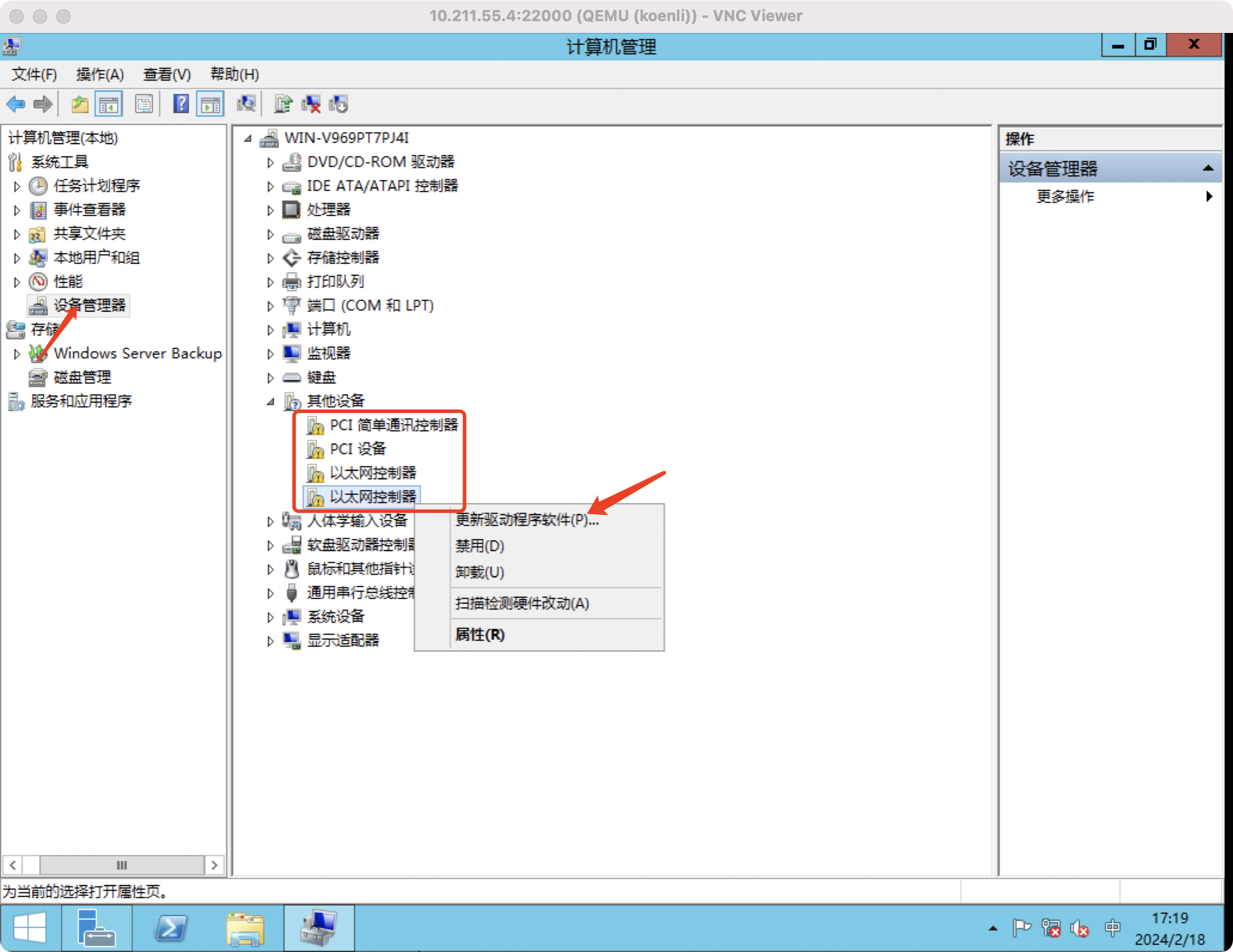Click the Back navigation arrow
The image size is (1233, 952).
tap(16, 104)
